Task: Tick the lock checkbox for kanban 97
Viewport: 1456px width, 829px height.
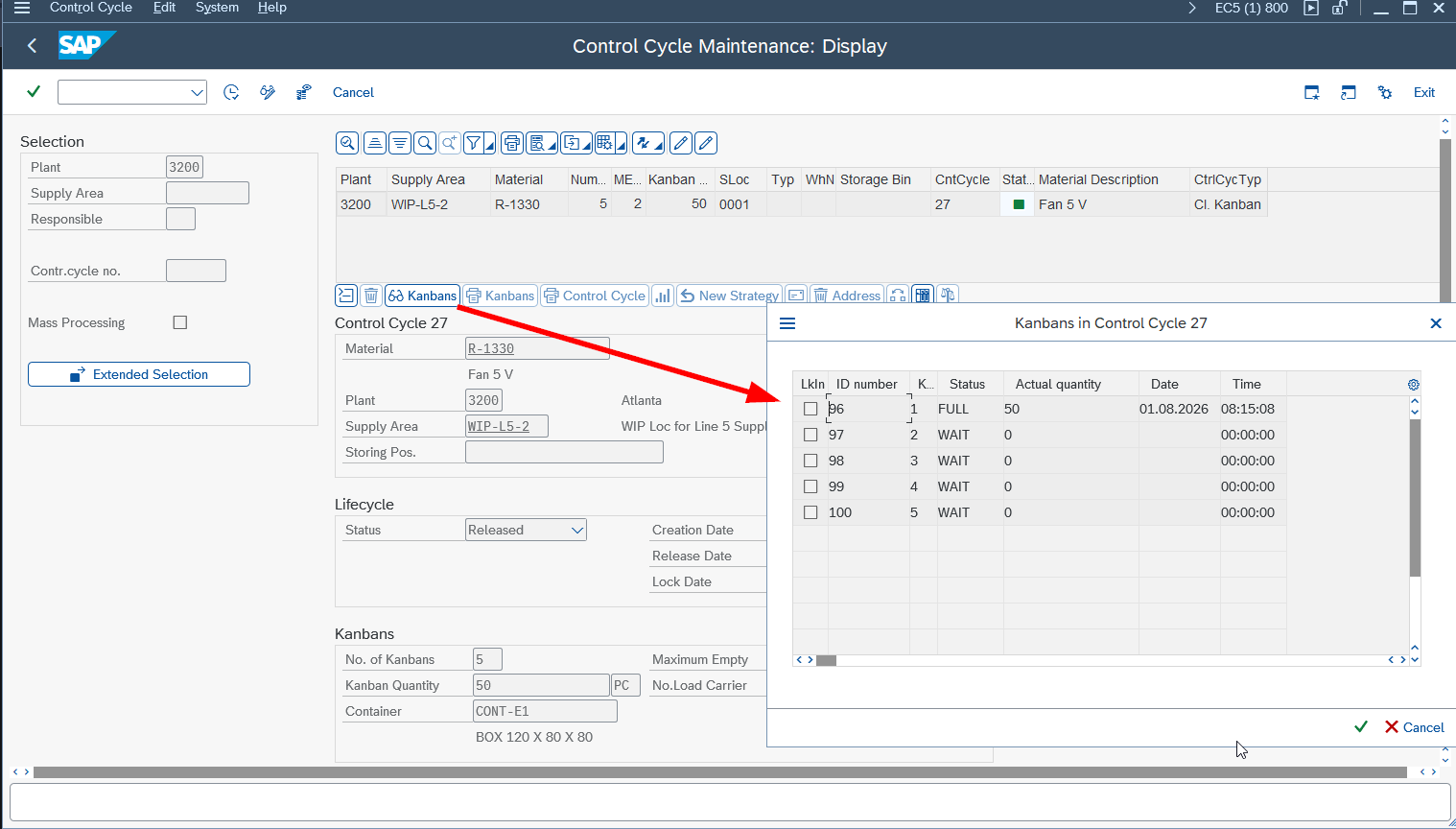Action: pos(810,435)
